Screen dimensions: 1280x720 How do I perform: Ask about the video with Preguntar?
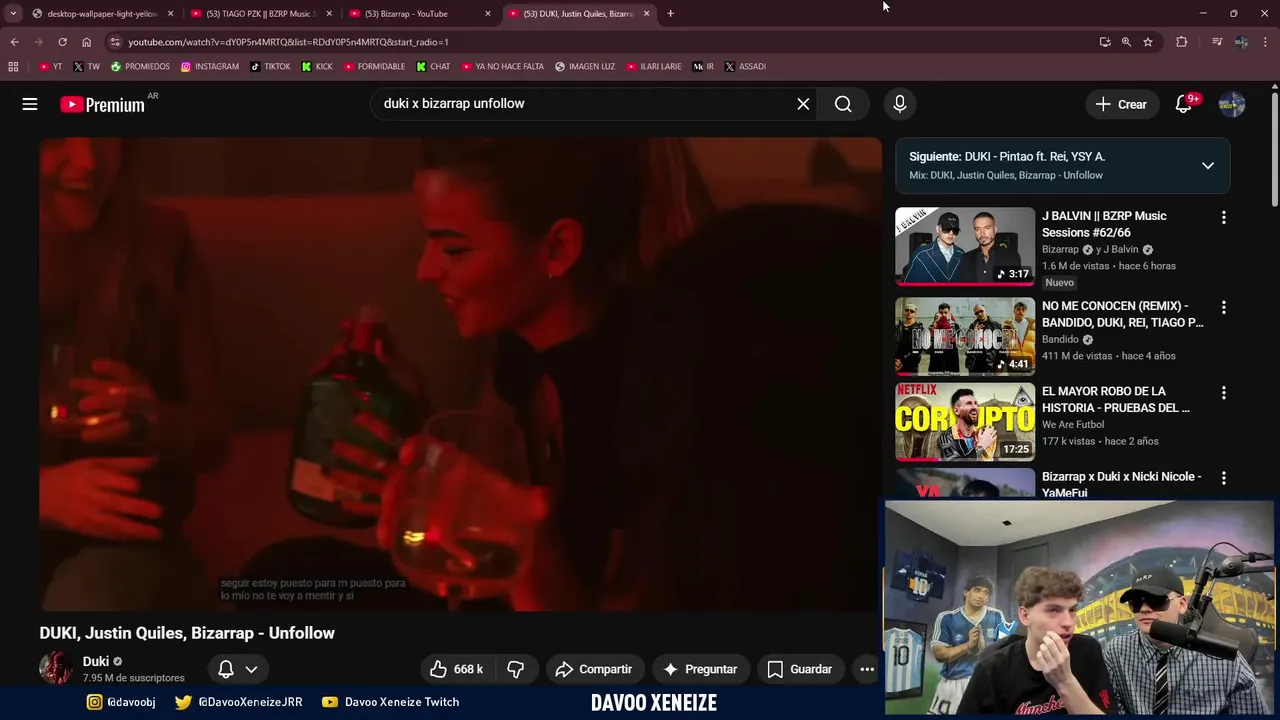pos(700,669)
